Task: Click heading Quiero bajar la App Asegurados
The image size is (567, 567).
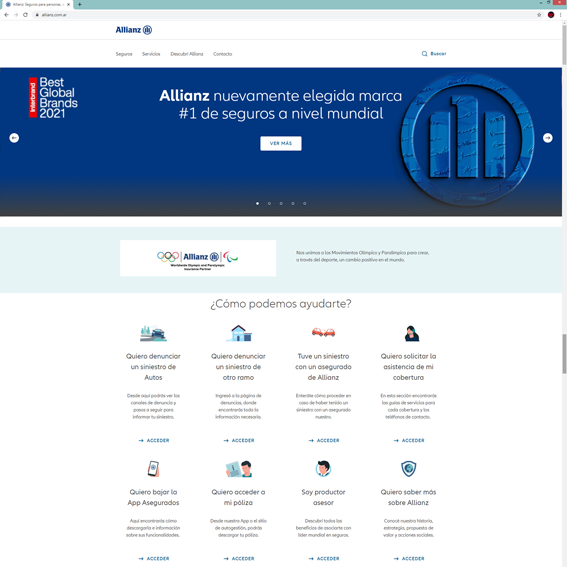Action: tap(153, 497)
